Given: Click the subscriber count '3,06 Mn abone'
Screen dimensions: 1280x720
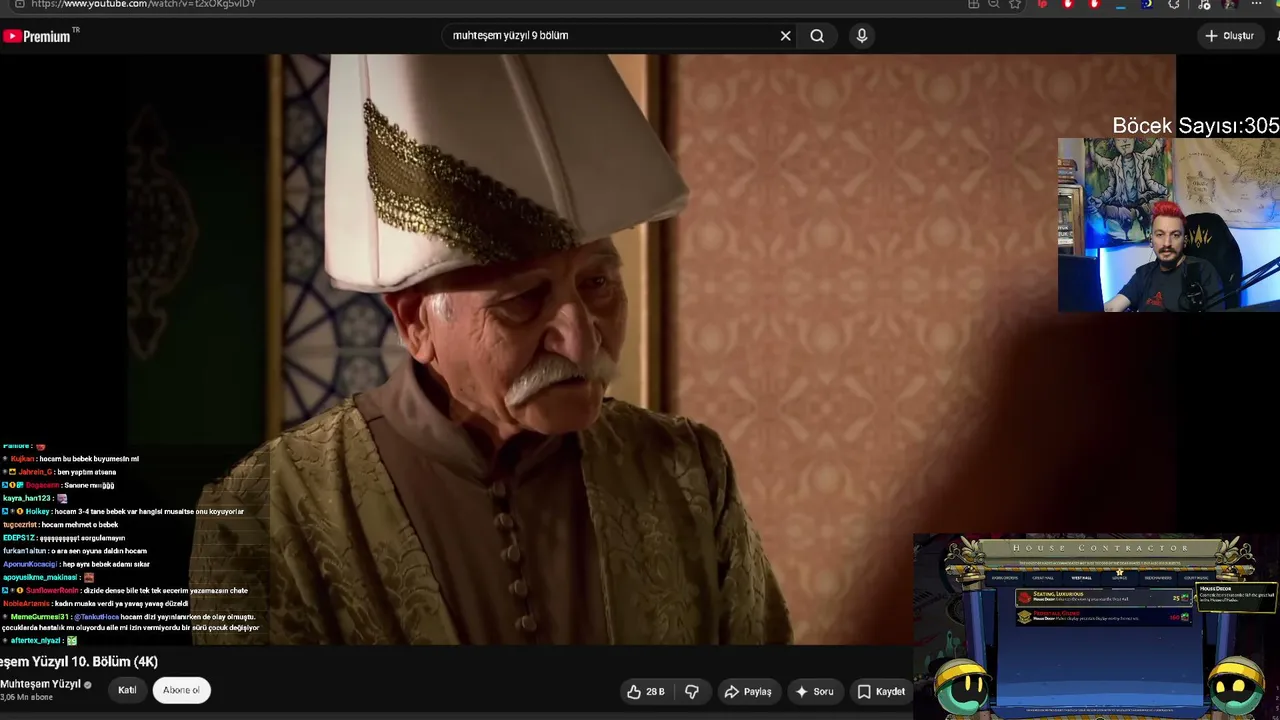Looking at the screenshot, I should [26, 697].
